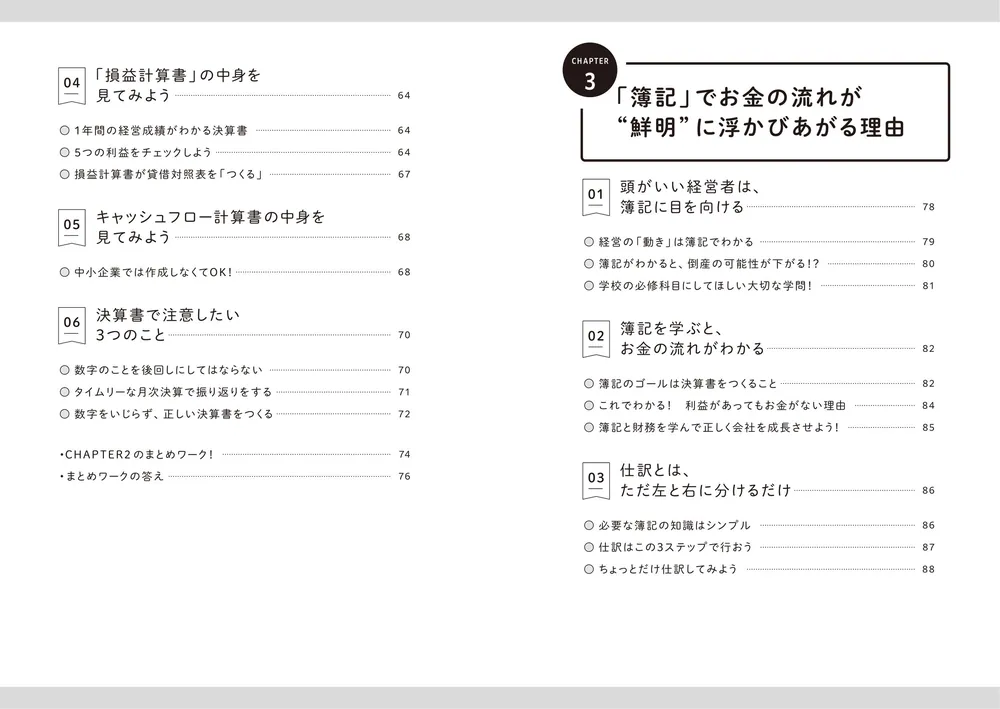Click the 01 section marker in Chapter 3
This screenshot has width=1000, height=709.
(596, 197)
